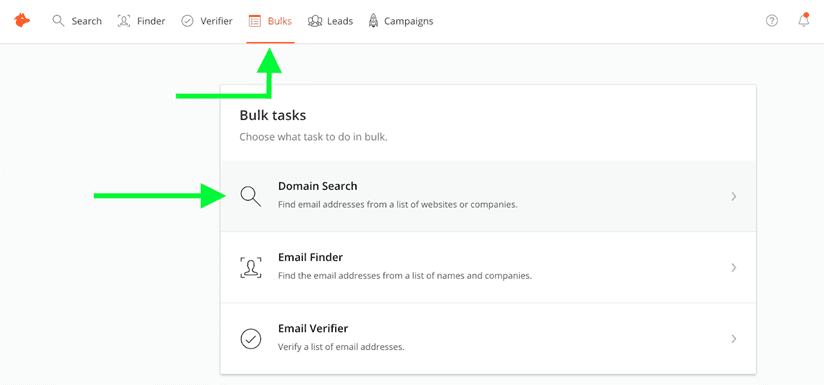
Task: Click the Domain Search magnifier icon
Action: pyautogui.click(x=251, y=196)
